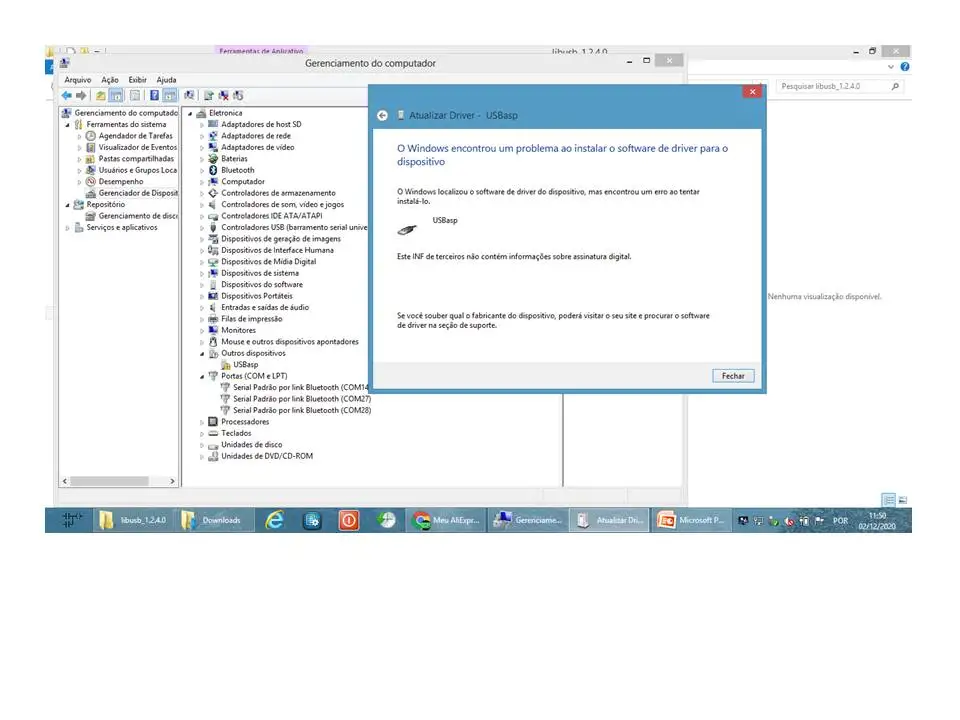The height and width of the screenshot is (720, 960).
Task: Open the Ajuda menu
Action: point(166,80)
